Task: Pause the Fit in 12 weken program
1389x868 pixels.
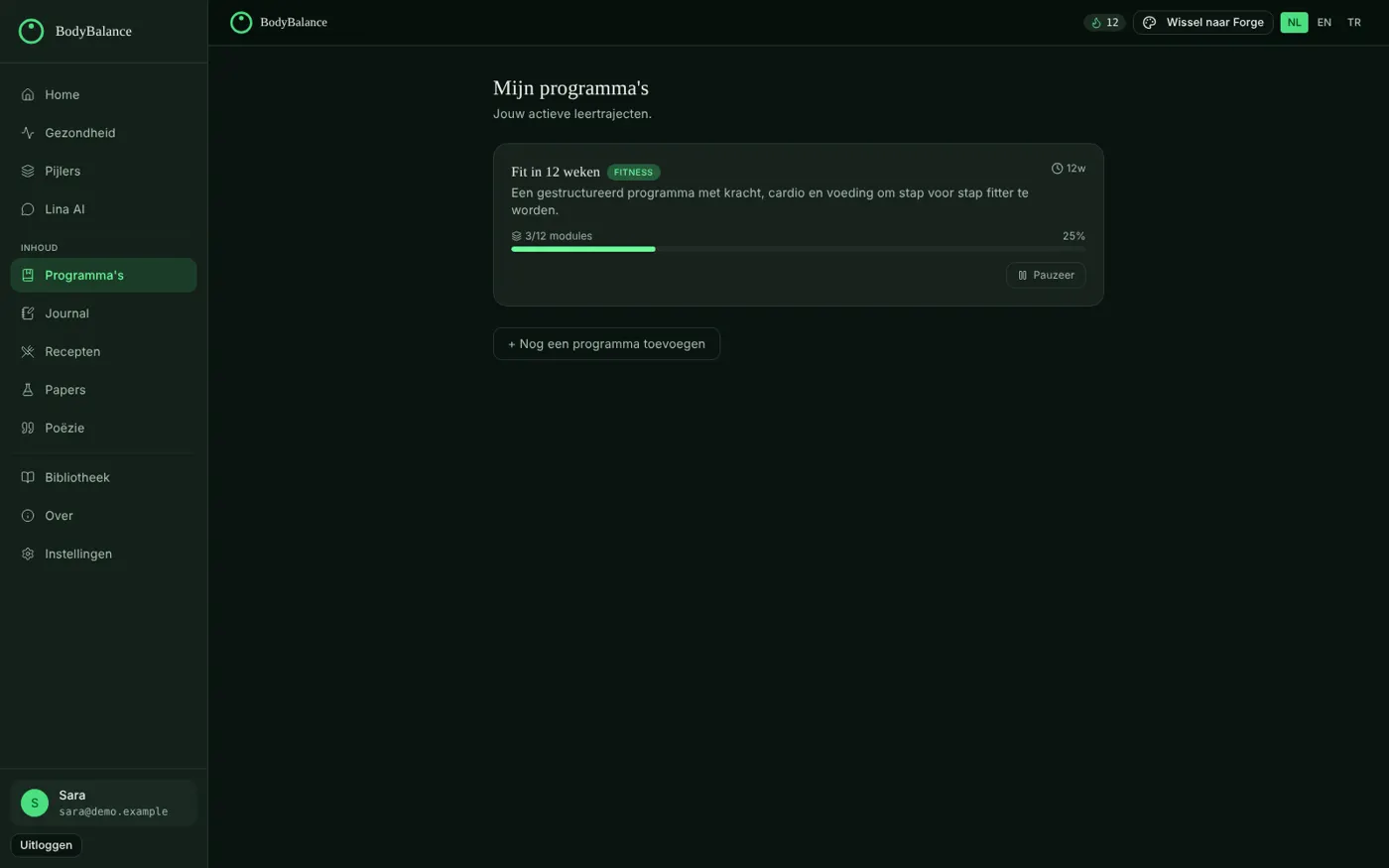Action: tap(1046, 275)
